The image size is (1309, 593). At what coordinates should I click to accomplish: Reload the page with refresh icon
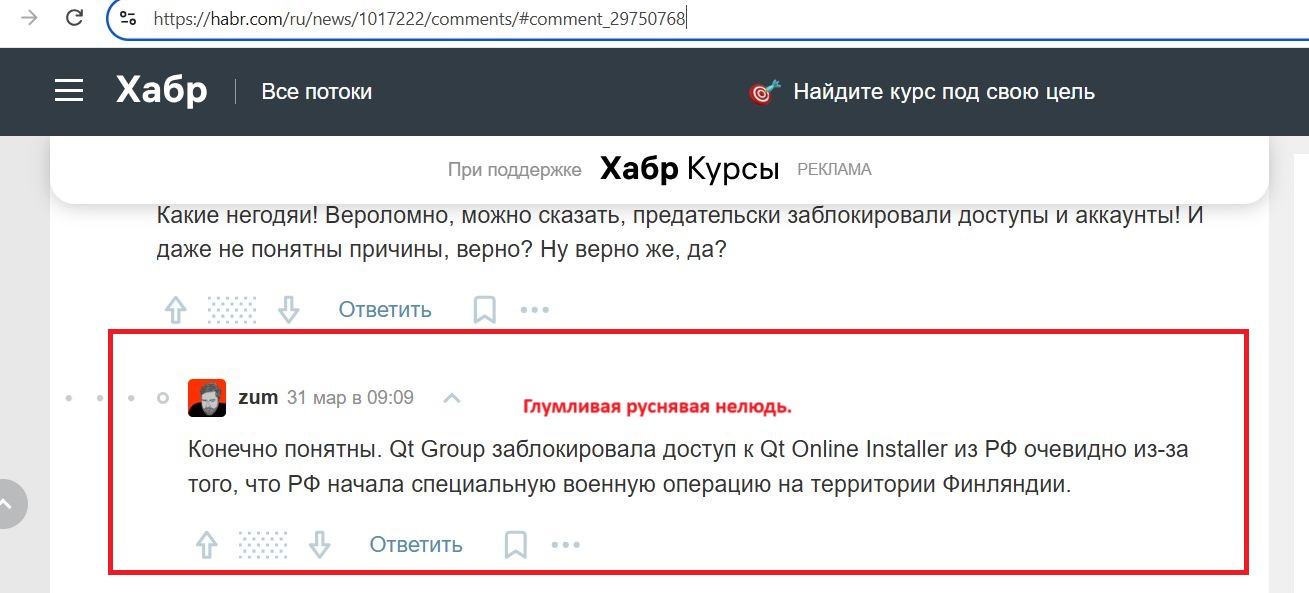[x=74, y=18]
